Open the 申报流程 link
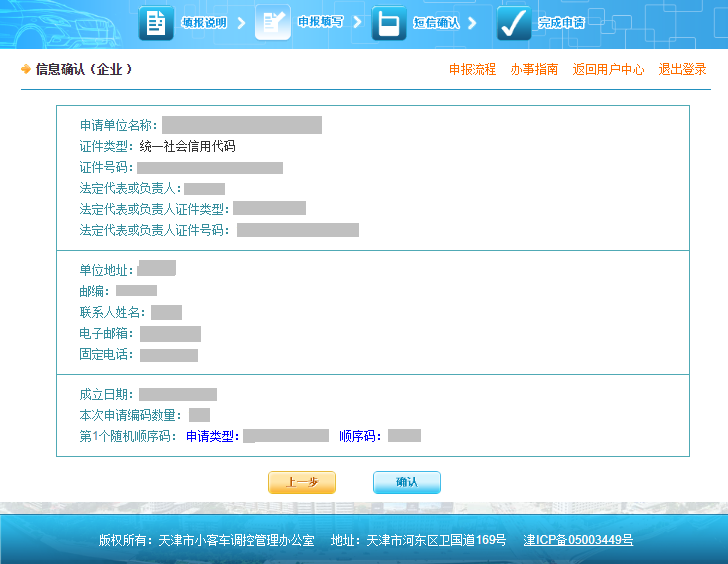 (472, 69)
